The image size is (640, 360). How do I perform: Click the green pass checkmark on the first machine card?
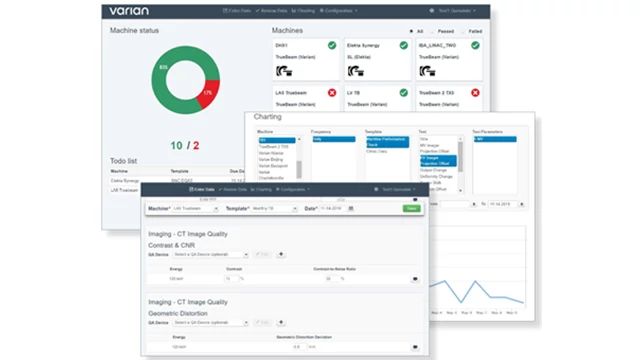tap(332, 45)
